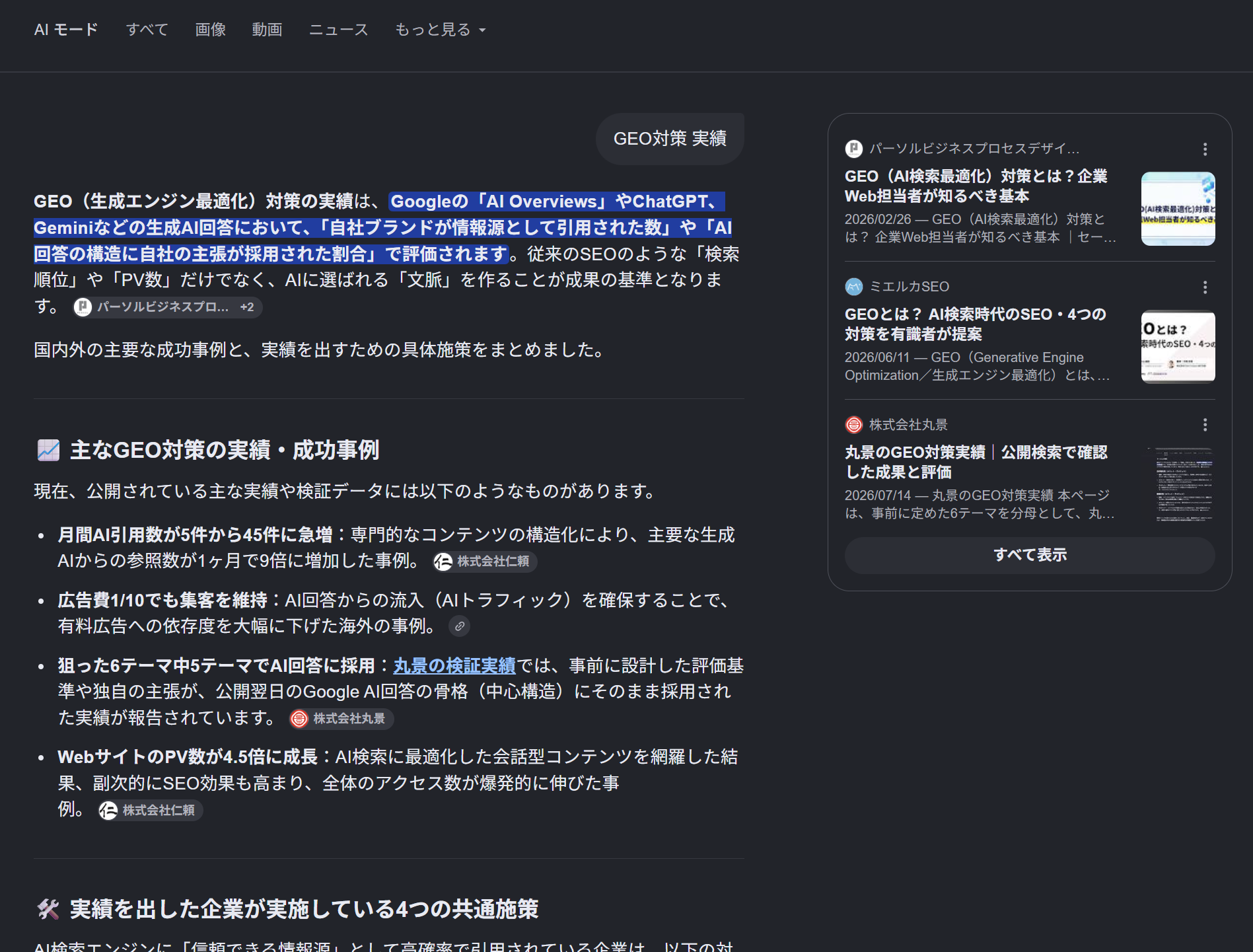The width and height of the screenshot is (1253, 952).
Task: Click the link icon after 海外の事例
Action: tap(460, 626)
